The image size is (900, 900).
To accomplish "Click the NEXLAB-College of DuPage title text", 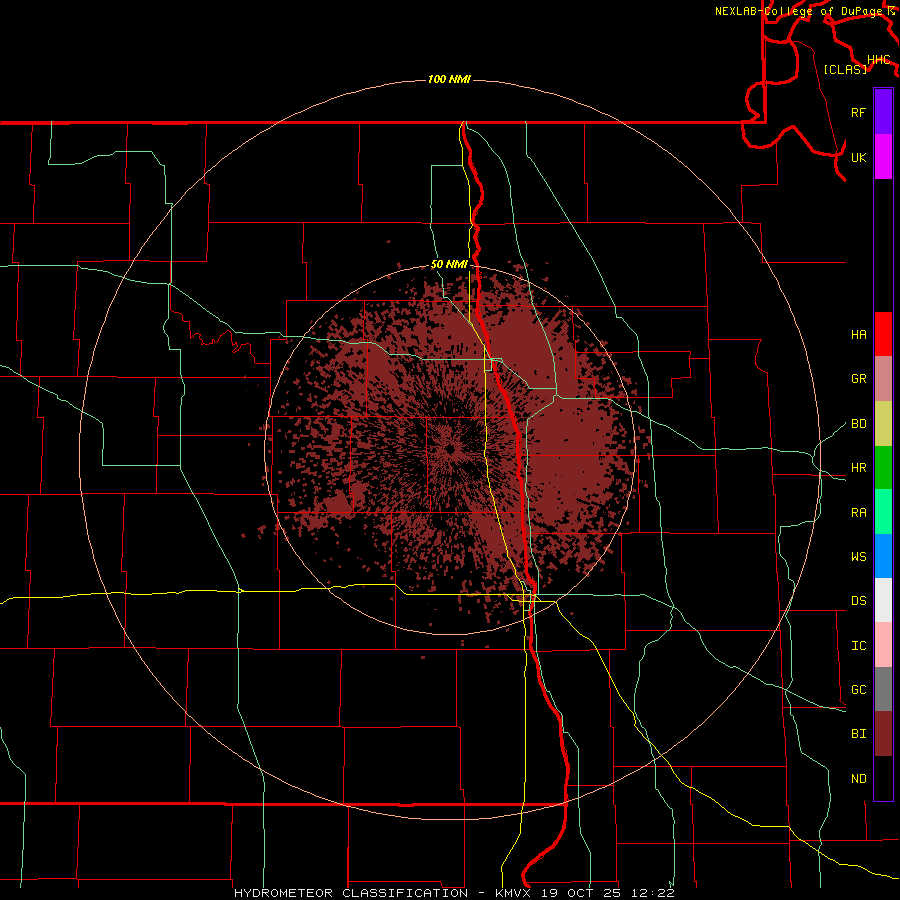I will [x=801, y=11].
